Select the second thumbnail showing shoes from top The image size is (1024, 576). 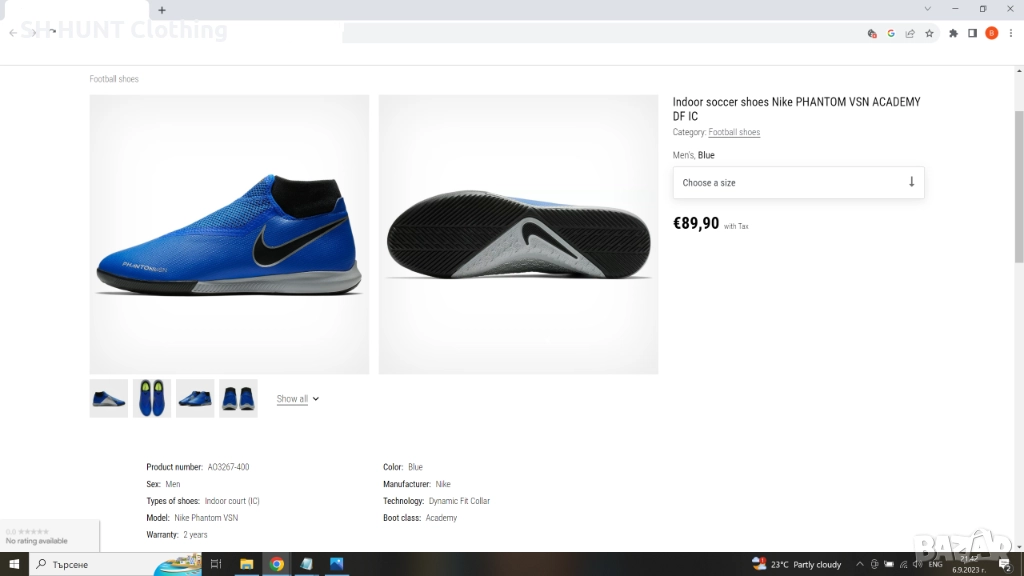[x=152, y=398]
